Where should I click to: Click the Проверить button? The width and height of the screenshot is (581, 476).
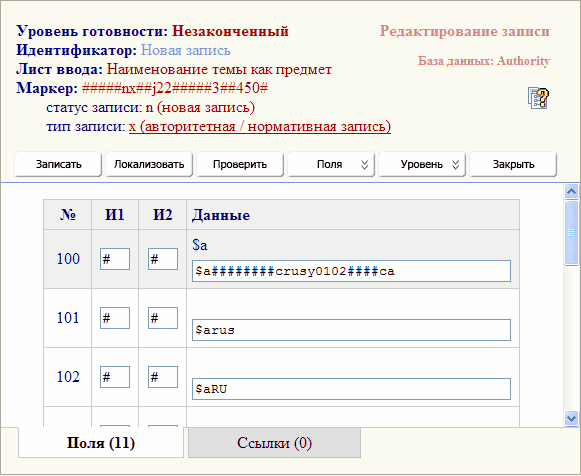point(240,164)
